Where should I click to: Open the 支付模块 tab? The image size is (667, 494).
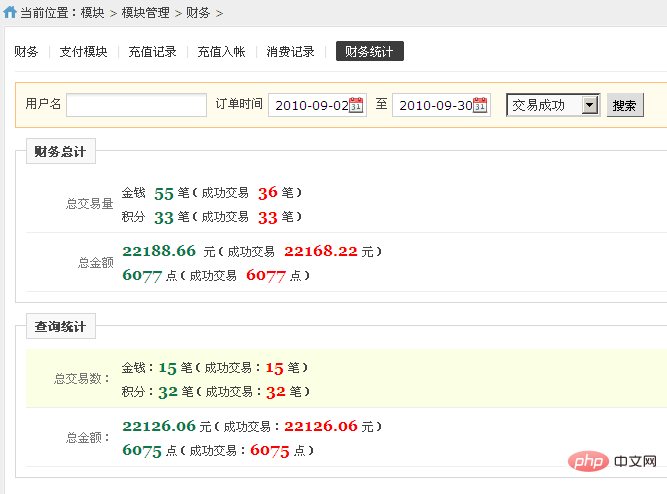[x=83, y=51]
